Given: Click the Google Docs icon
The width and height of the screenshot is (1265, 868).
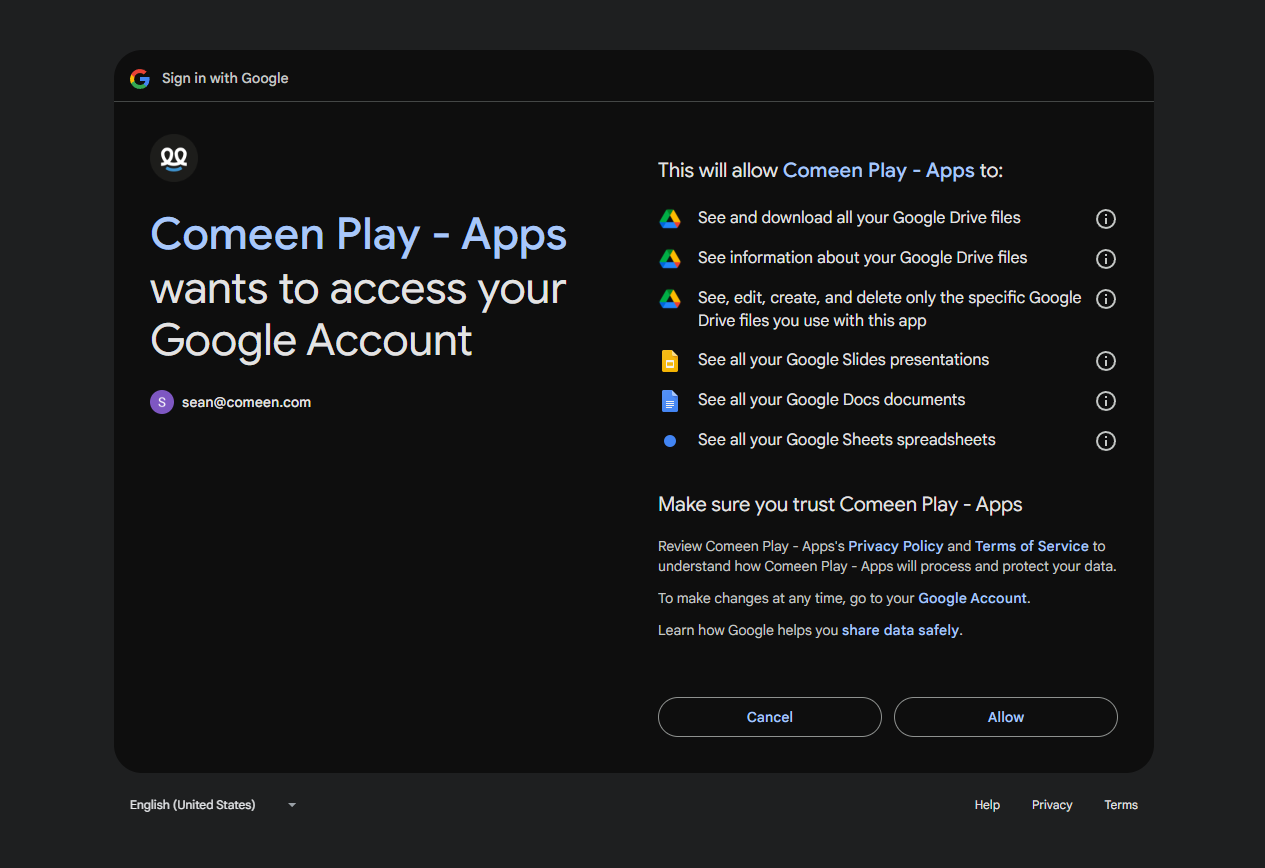Looking at the screenshot, I should pos(670,401).
